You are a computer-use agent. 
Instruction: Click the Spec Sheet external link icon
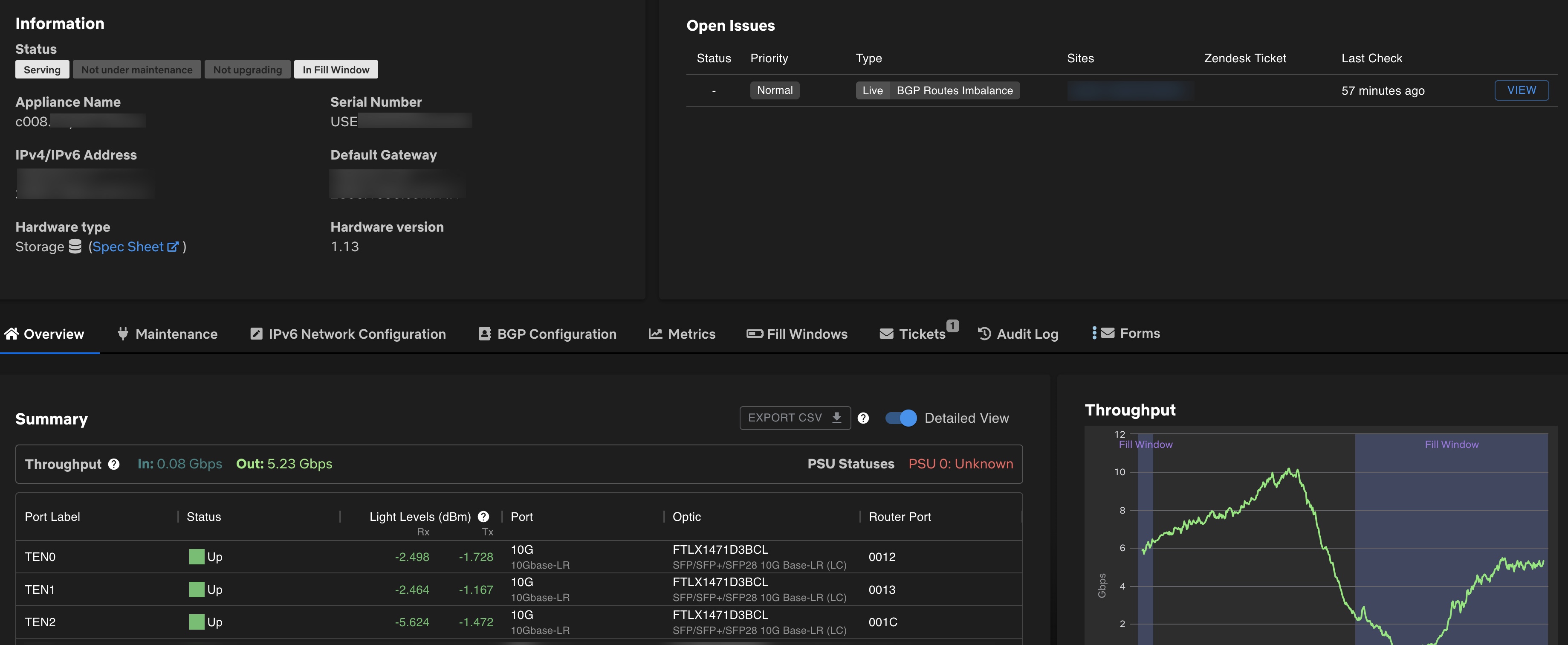(x=173, y=246)
